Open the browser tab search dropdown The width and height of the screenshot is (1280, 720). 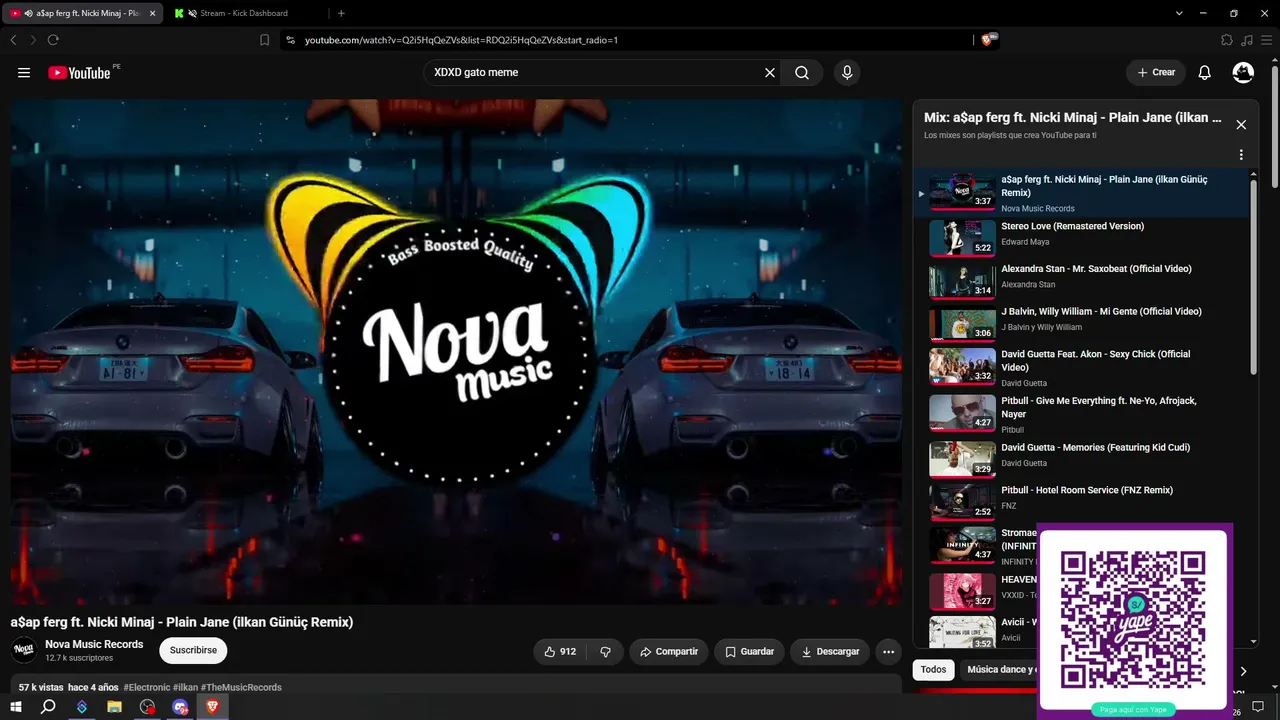(x=1179, y=13)
